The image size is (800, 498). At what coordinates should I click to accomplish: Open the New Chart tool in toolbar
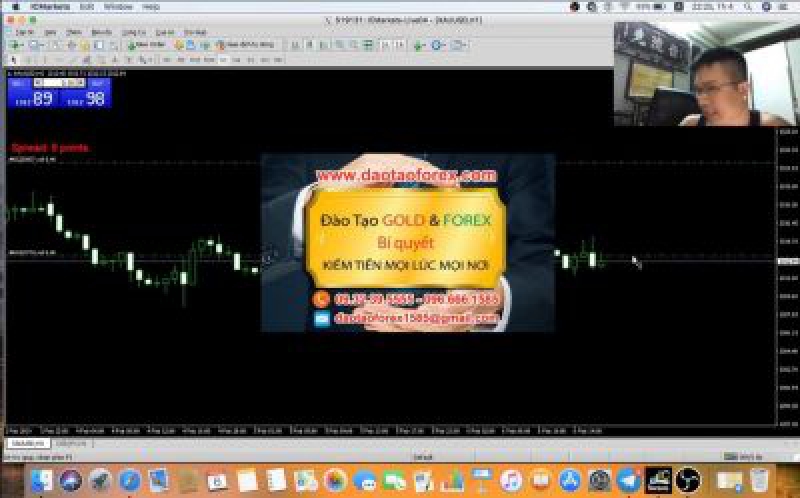coord(15,45)
